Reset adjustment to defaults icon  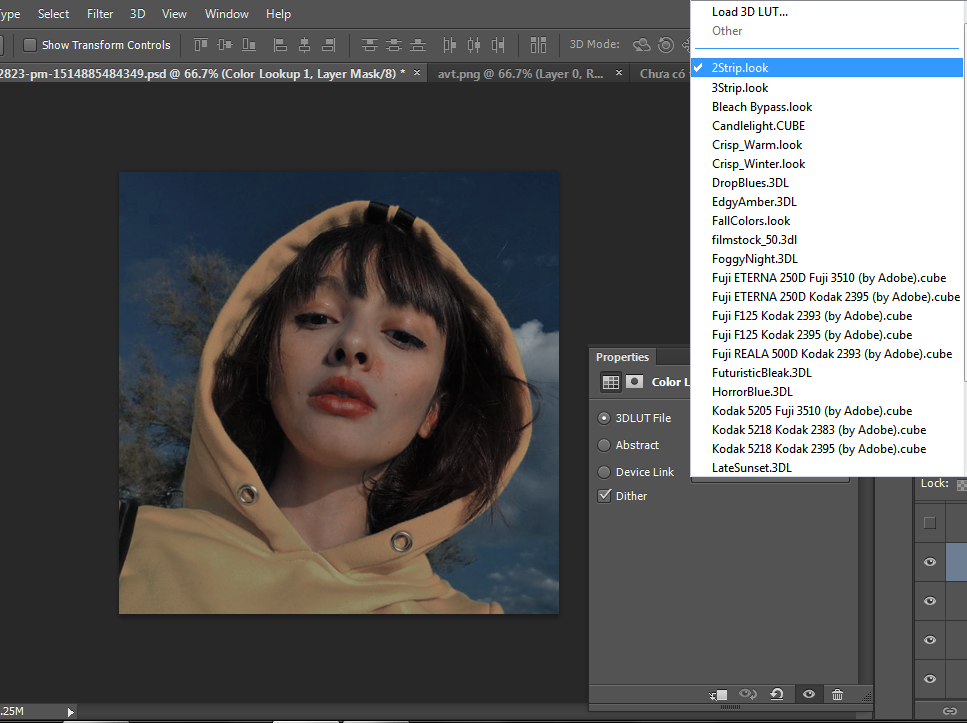point(777,694)
